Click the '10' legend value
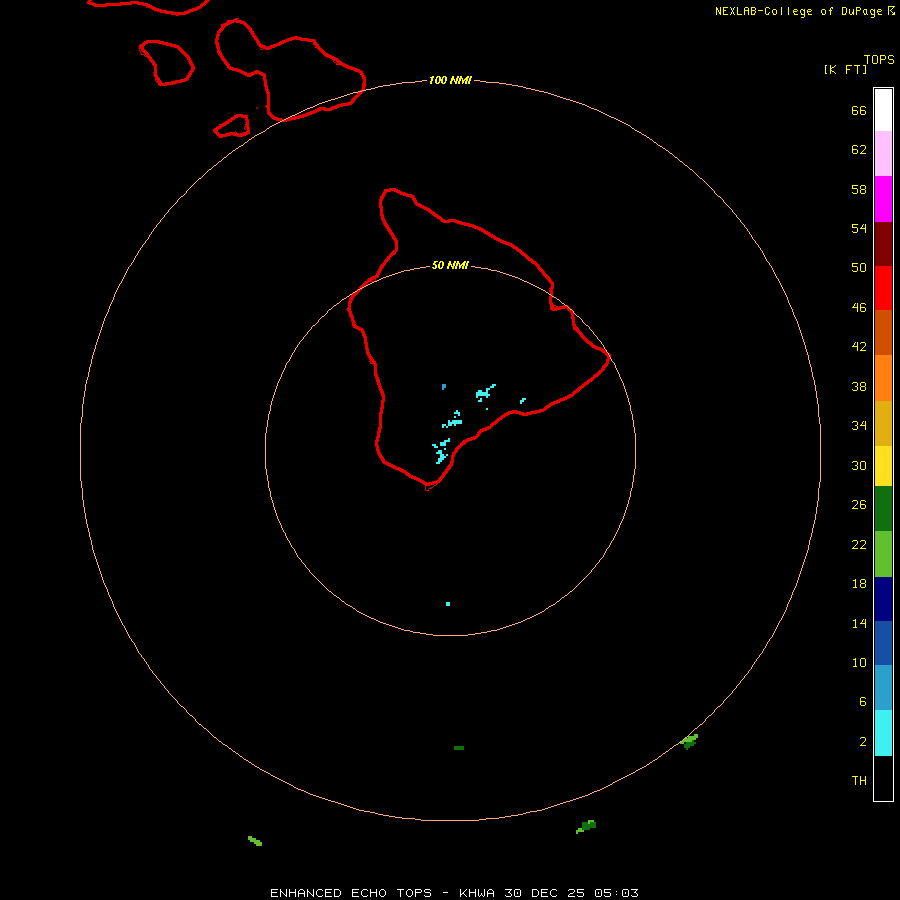 tap(859, 662)
